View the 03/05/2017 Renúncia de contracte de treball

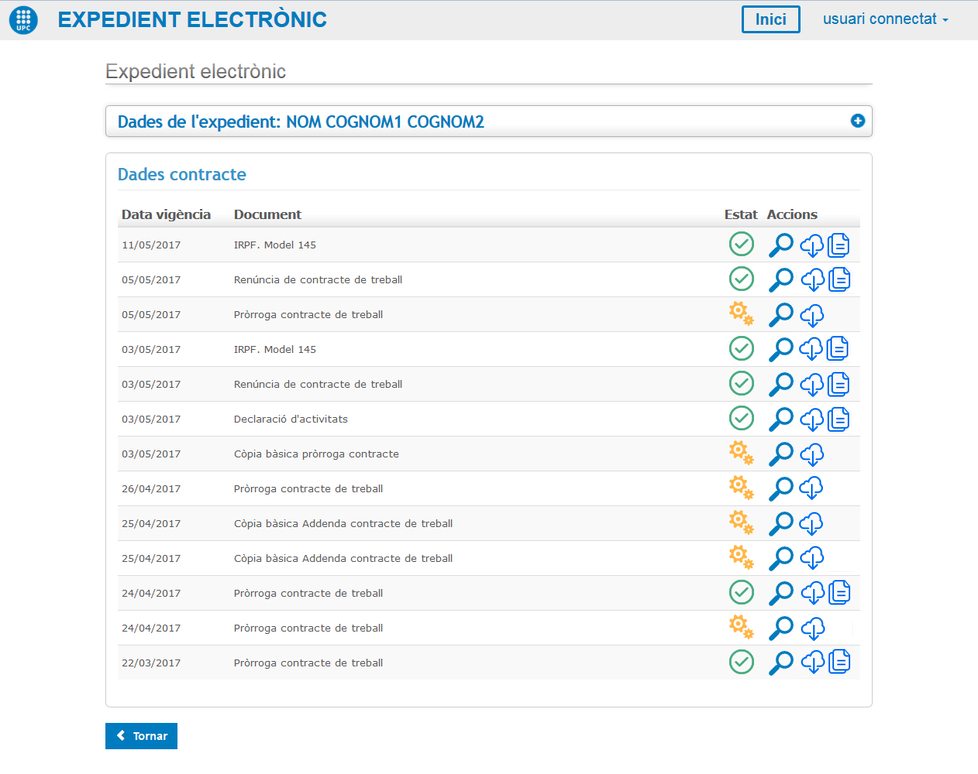(x=781, y=384)
